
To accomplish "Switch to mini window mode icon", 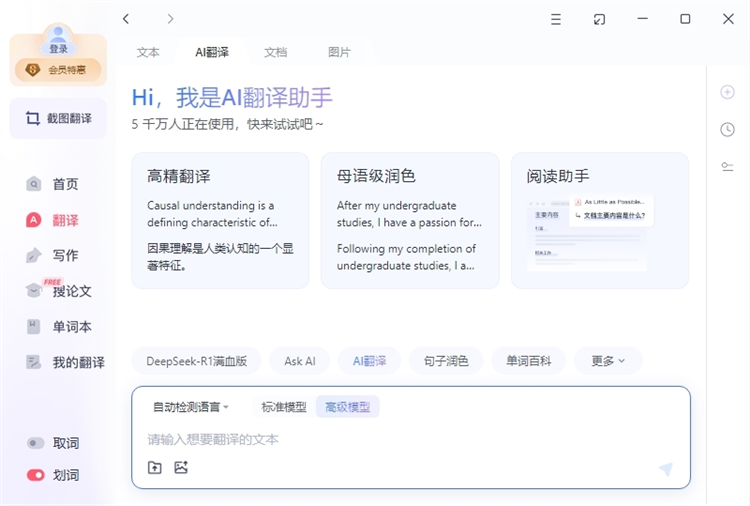I will pyautogui.click(x=599, y=19).
